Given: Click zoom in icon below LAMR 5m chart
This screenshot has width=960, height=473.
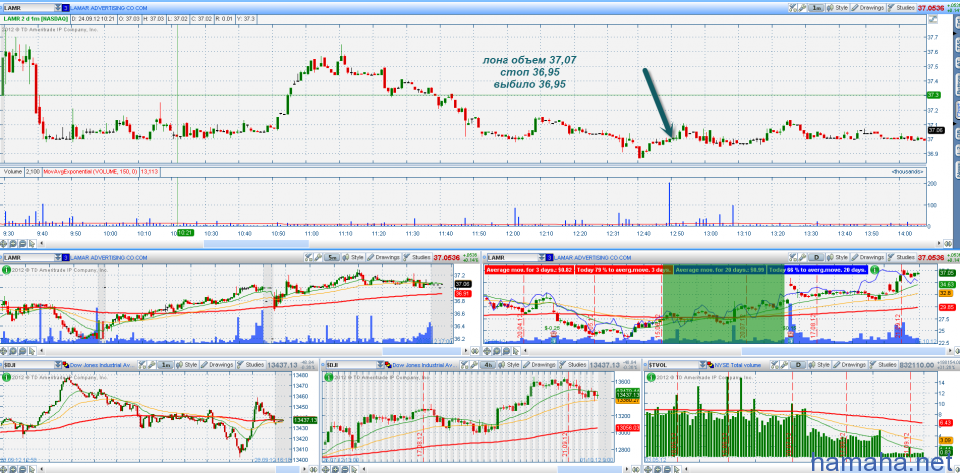Looking at the screenshot, I should click(13, 351).
